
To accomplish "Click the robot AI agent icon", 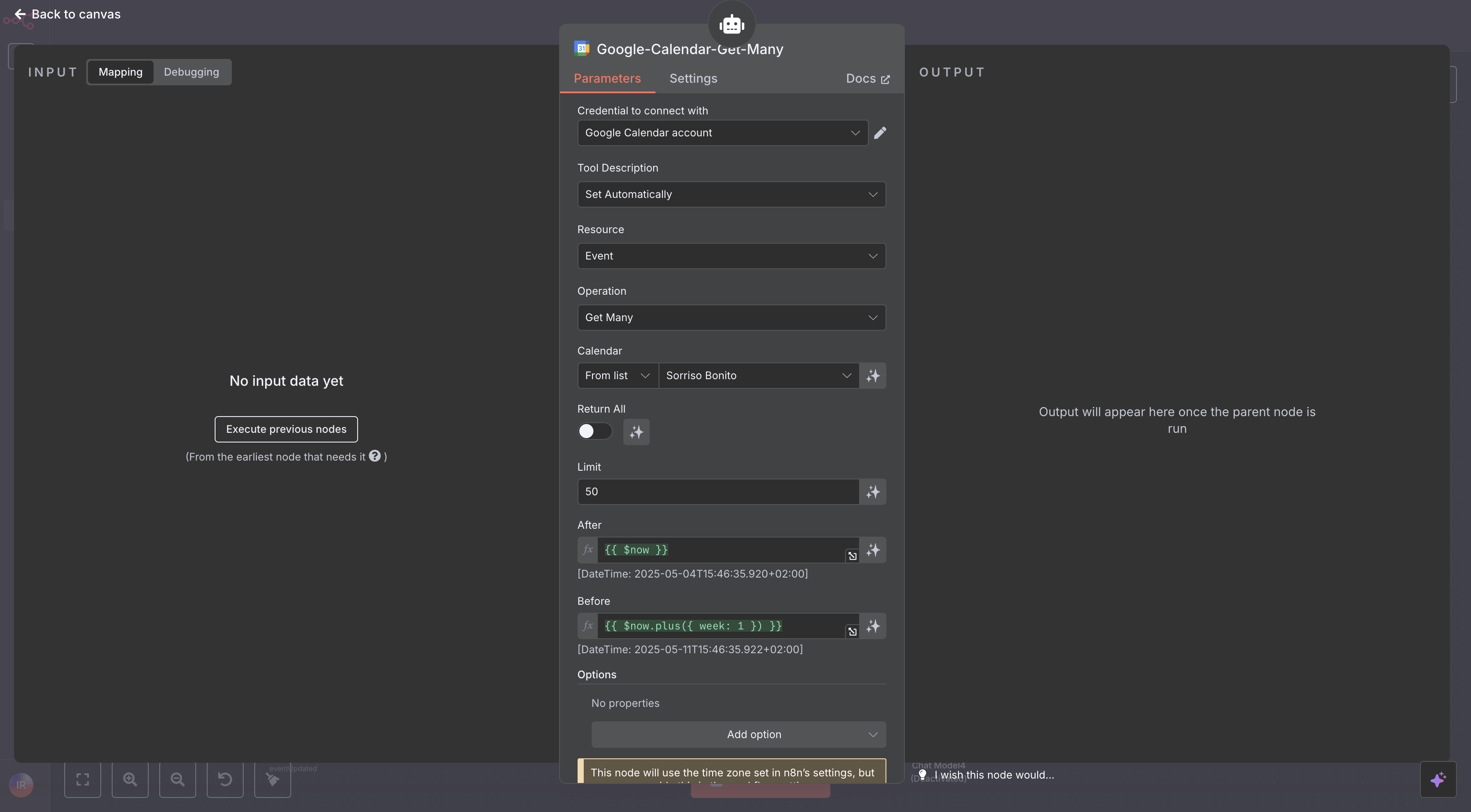I will 732,25.
